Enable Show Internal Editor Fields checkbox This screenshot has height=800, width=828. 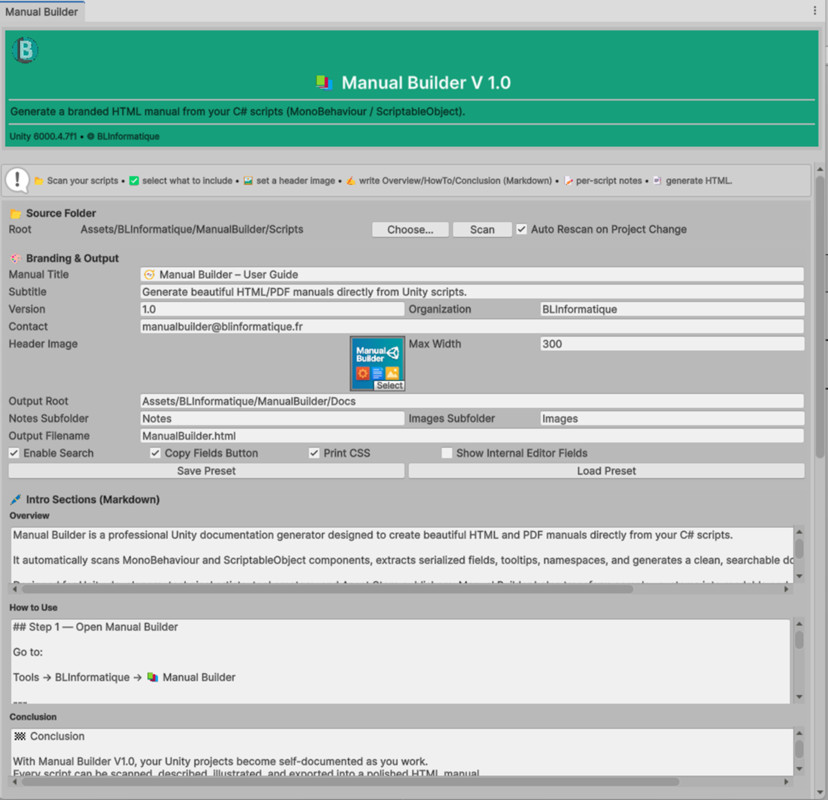tap(447, 453)
